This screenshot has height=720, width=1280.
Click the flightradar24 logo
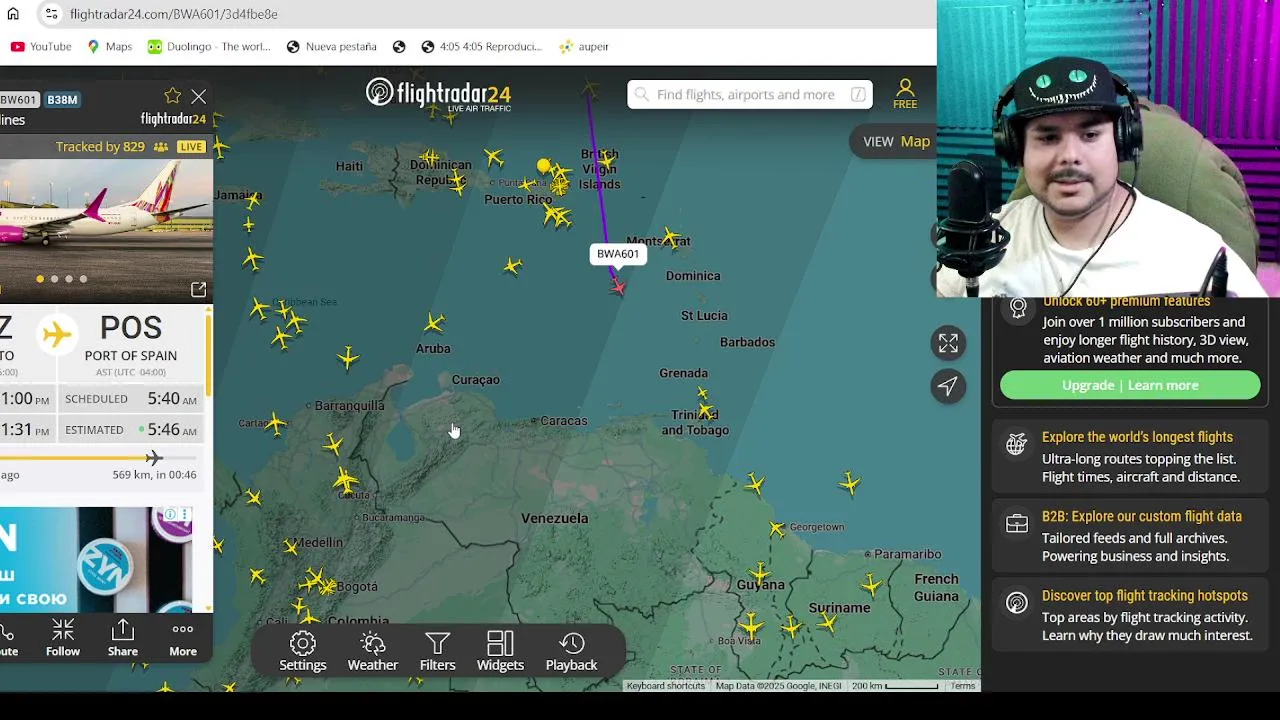[439, 94]
